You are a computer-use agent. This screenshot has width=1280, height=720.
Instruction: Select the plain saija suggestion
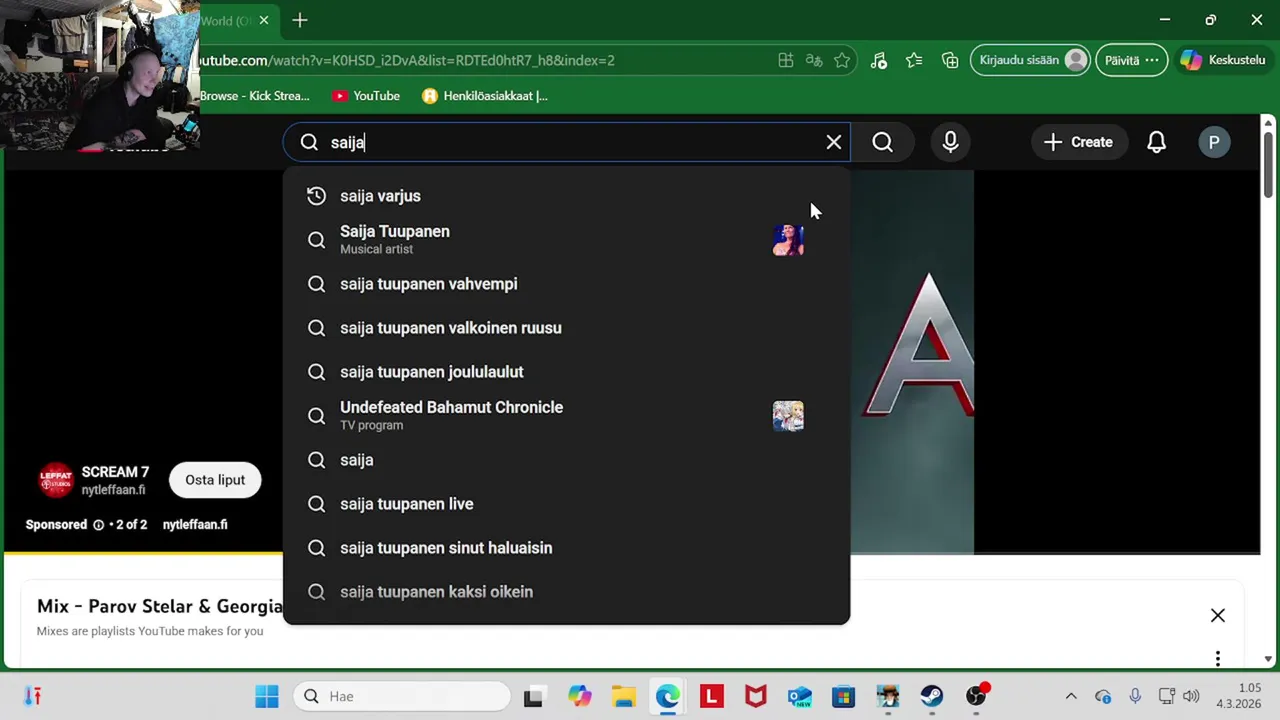567,460
